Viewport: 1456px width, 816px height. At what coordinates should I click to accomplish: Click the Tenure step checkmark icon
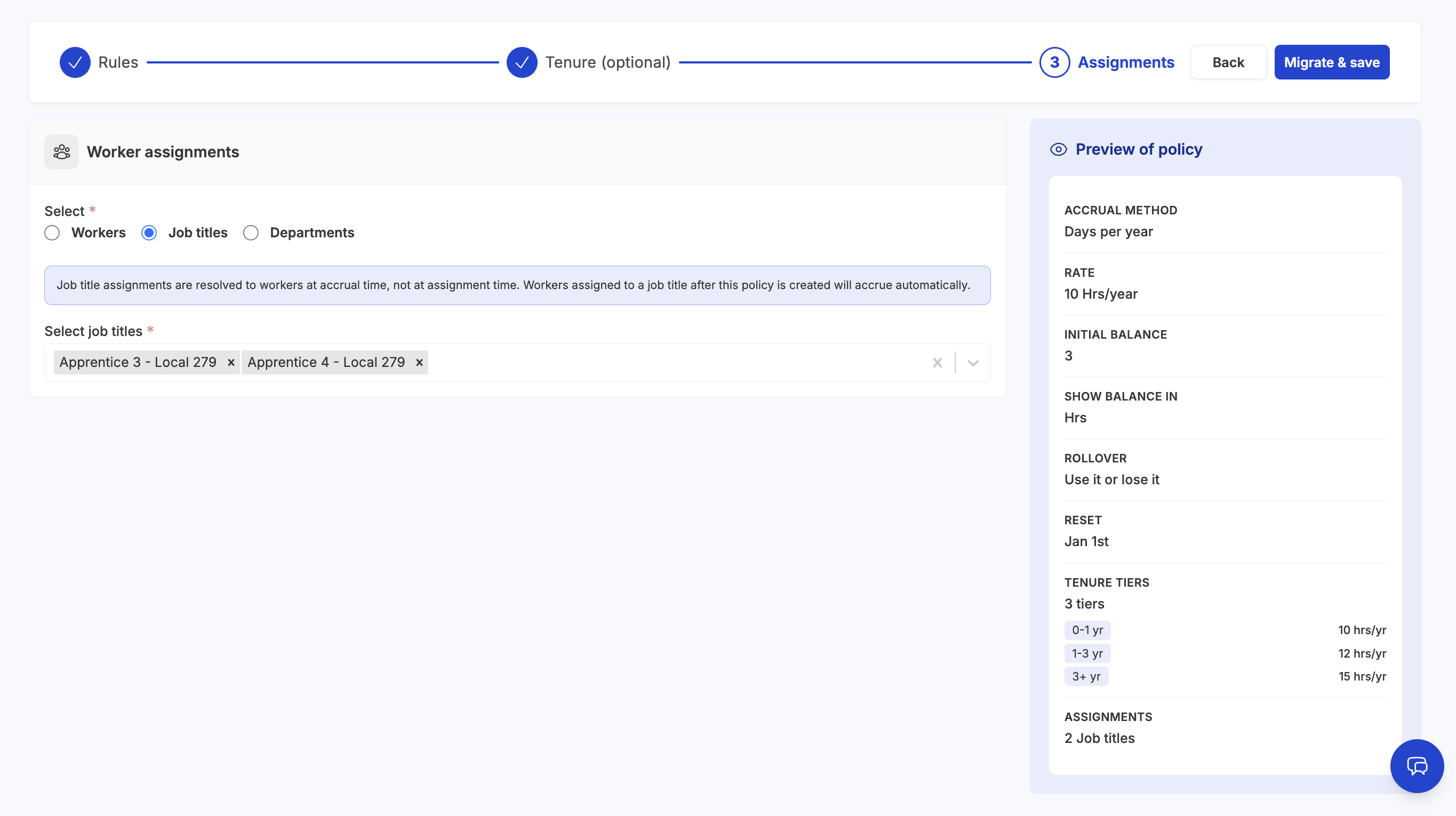(521, 62)
